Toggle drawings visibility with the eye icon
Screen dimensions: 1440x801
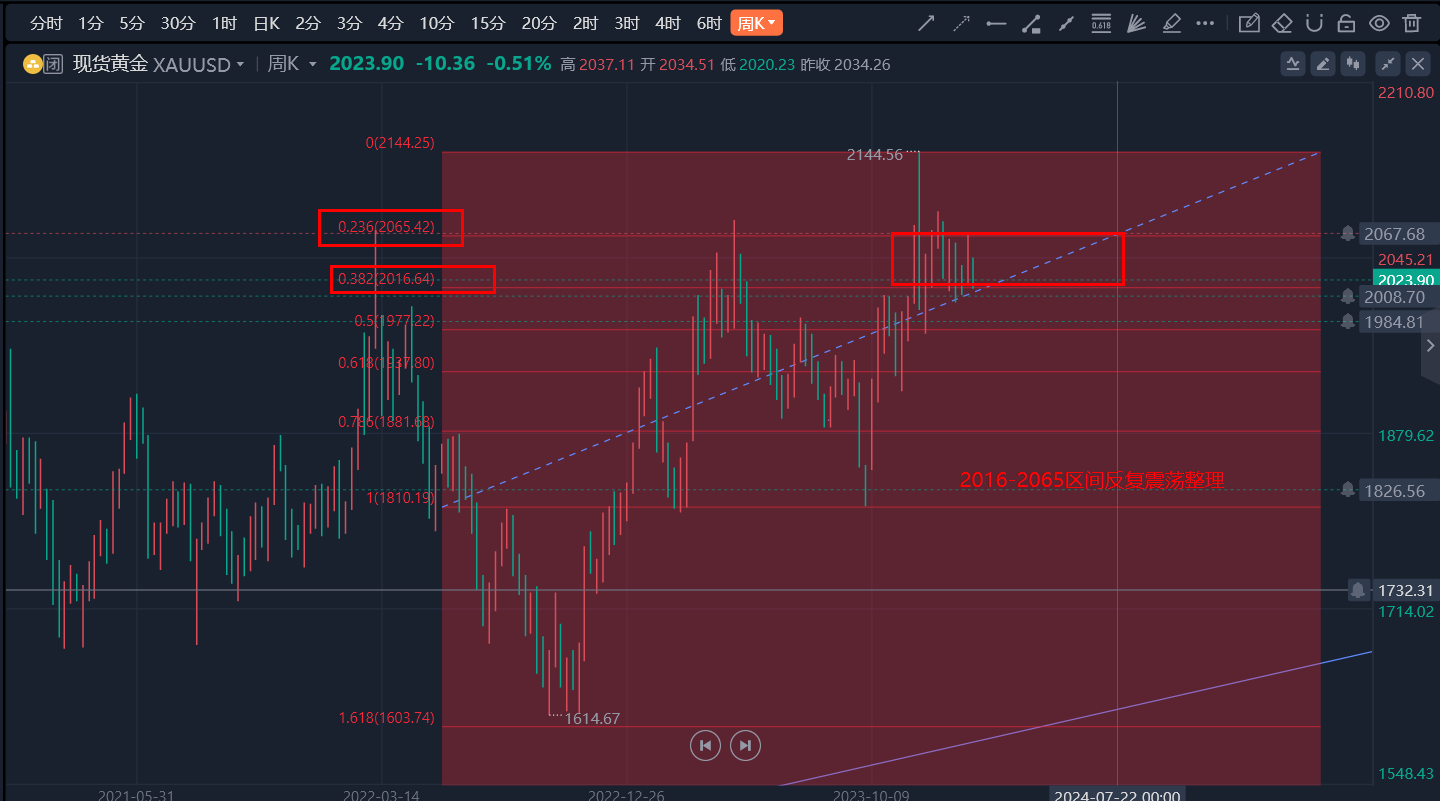tap(1379, 23)
